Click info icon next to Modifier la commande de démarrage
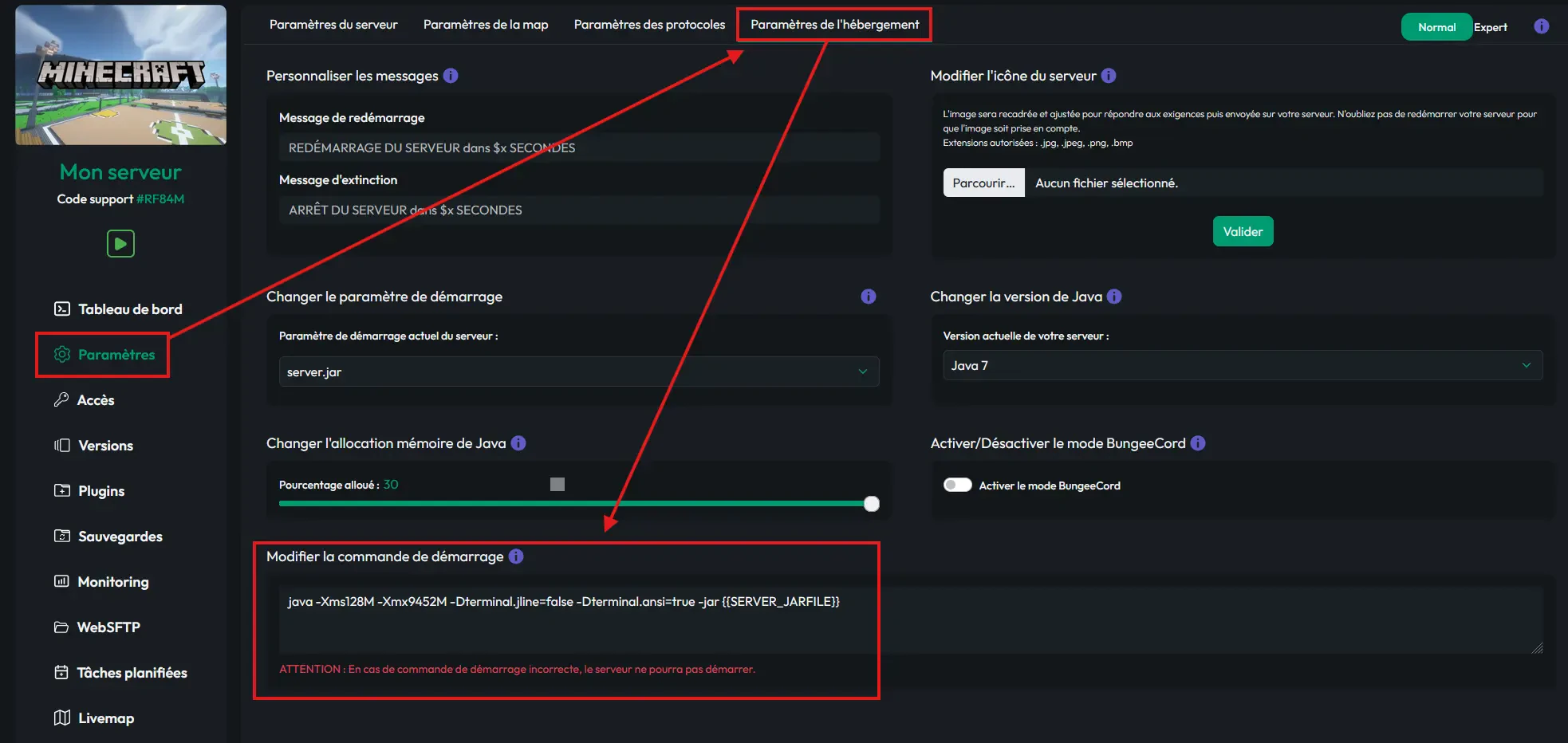Image resolution: width=1568 pixels, height=743 pixels. [516, 556]
